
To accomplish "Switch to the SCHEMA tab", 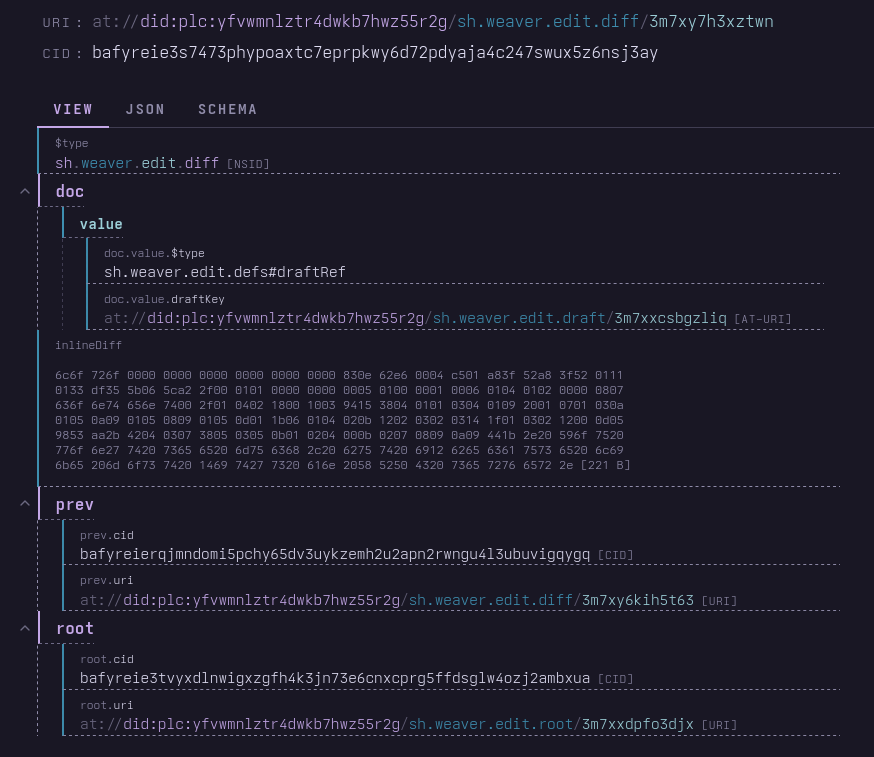I will coord(227,109).
